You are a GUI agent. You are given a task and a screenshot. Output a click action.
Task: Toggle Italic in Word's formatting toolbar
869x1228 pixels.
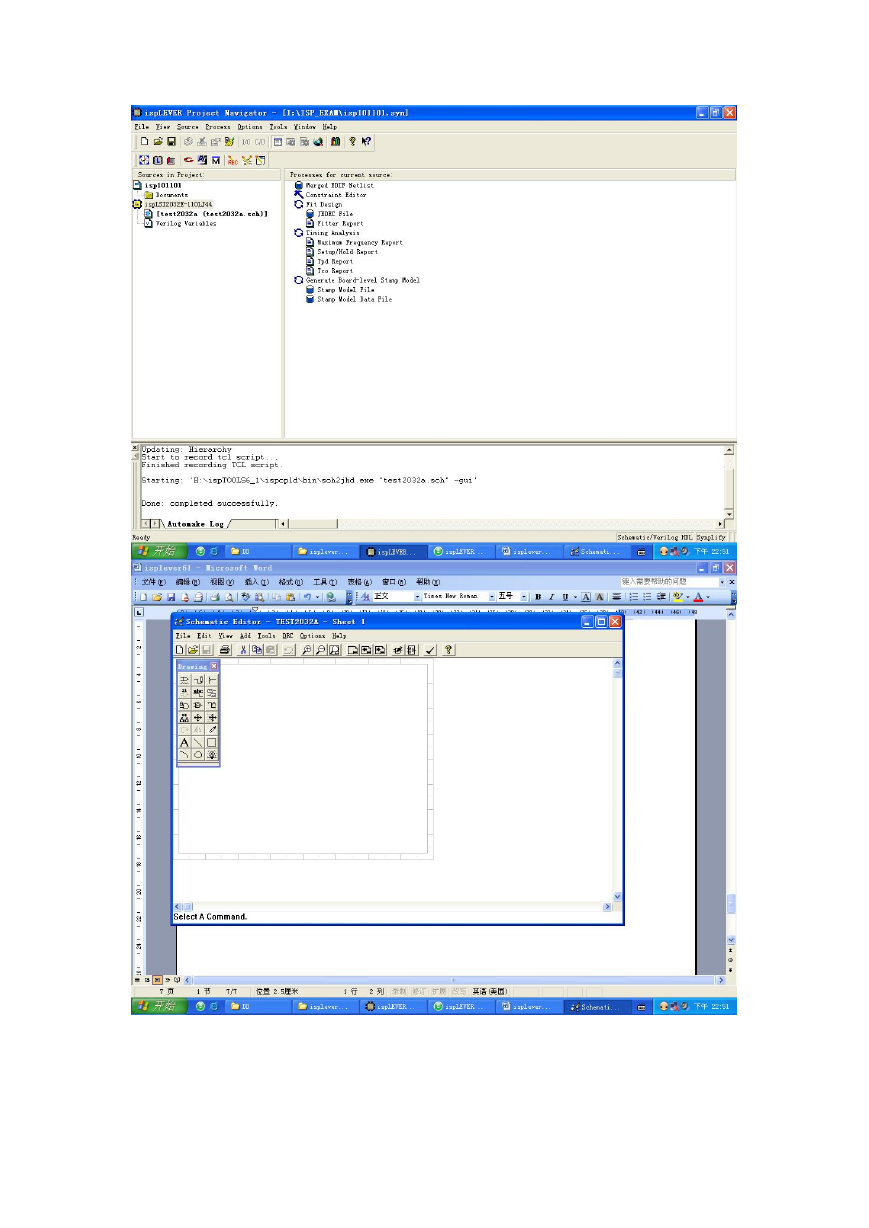click(x=550, y=597)
